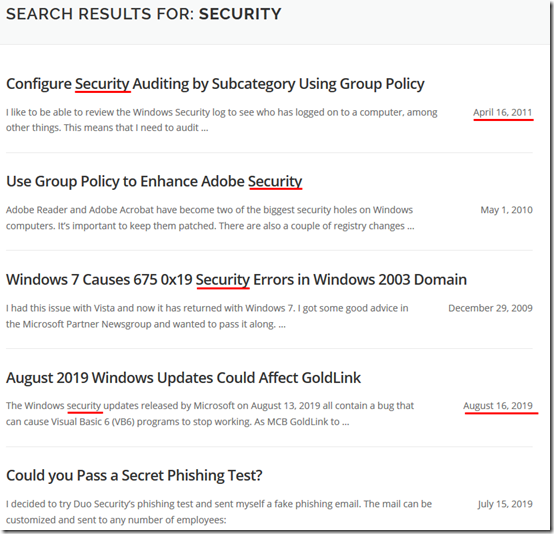The image size is (554, 534).
Task: Open Configure Security Auditing by Subcategory article
Action: (215, 84)
